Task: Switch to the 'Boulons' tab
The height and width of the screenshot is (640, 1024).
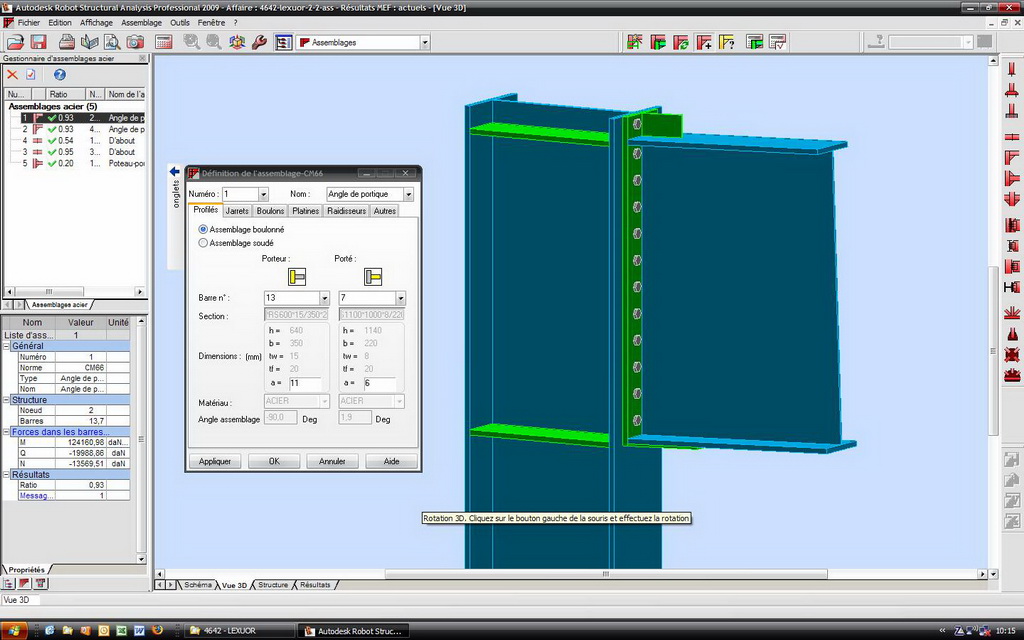Action: (x=270, y=211)
